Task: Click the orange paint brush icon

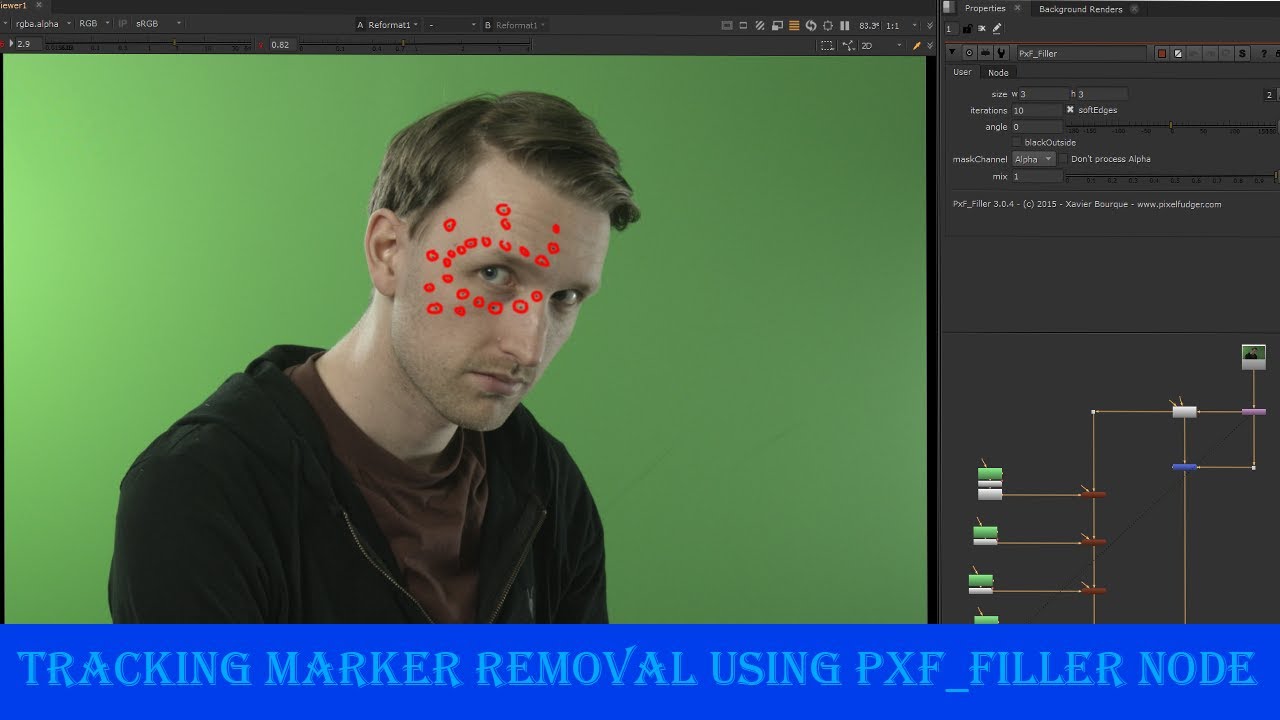Action: pos(916,45)
